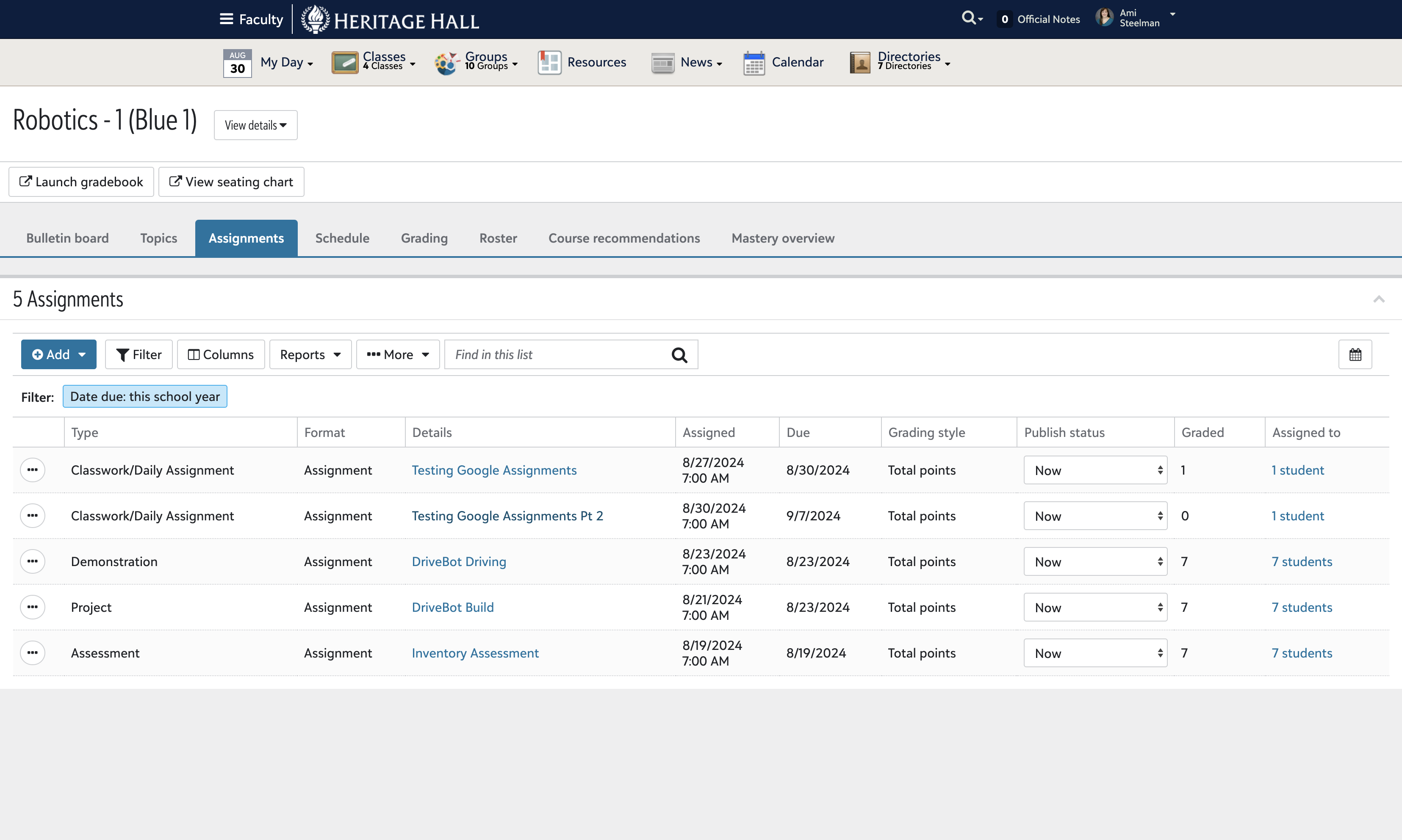Open row menu for Testing Google Assignments

pos(32,470)
